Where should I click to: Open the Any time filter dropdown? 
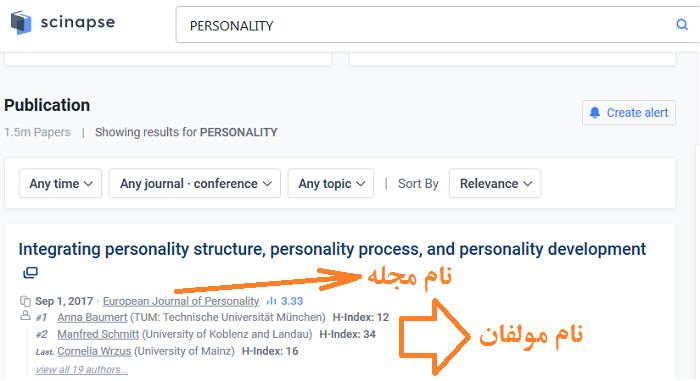(x=60, y=183)
